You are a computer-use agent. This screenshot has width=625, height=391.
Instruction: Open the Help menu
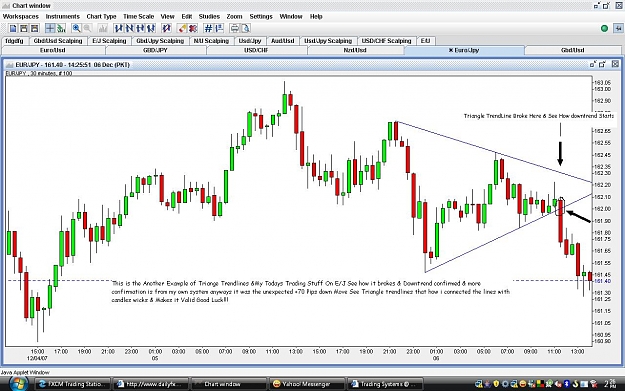(316, 16)
